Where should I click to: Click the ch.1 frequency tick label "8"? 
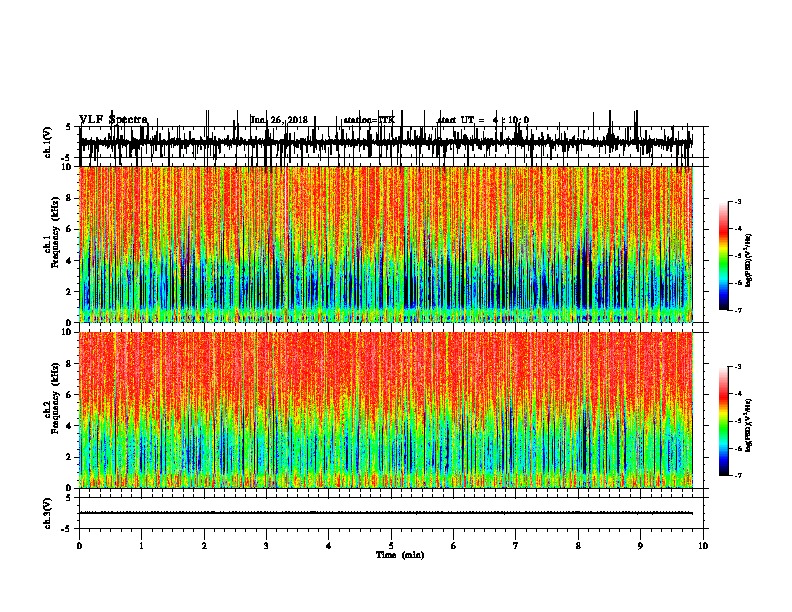tap(70, 198)
